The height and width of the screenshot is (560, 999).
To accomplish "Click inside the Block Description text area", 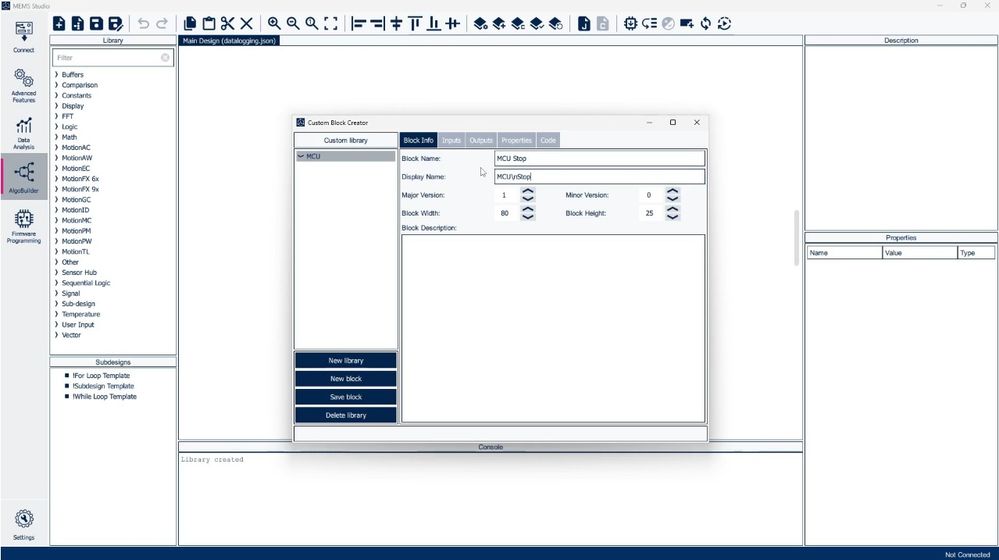I will (x=553, y=328).
